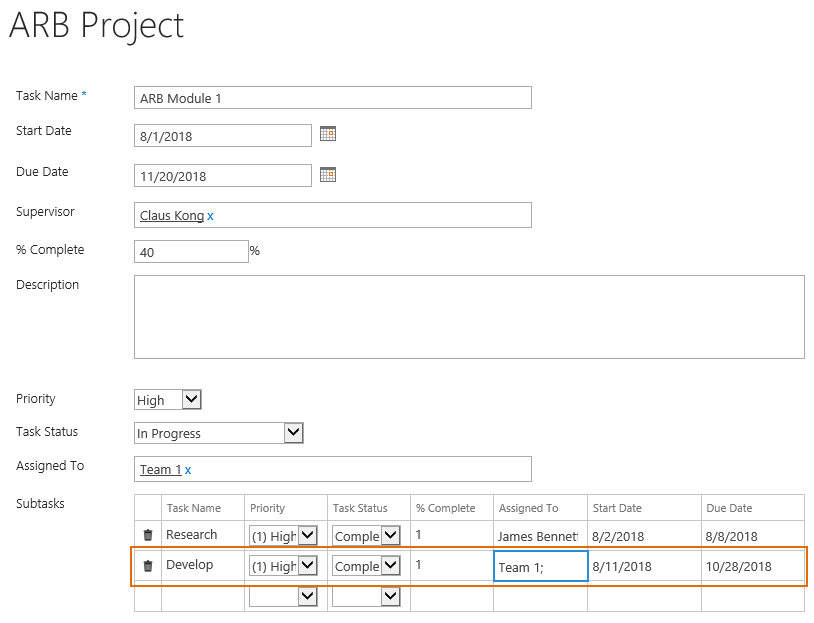814x623 pixels.
Task: Delete the Research subtask via trash icon
Action: tap(148, 535)
